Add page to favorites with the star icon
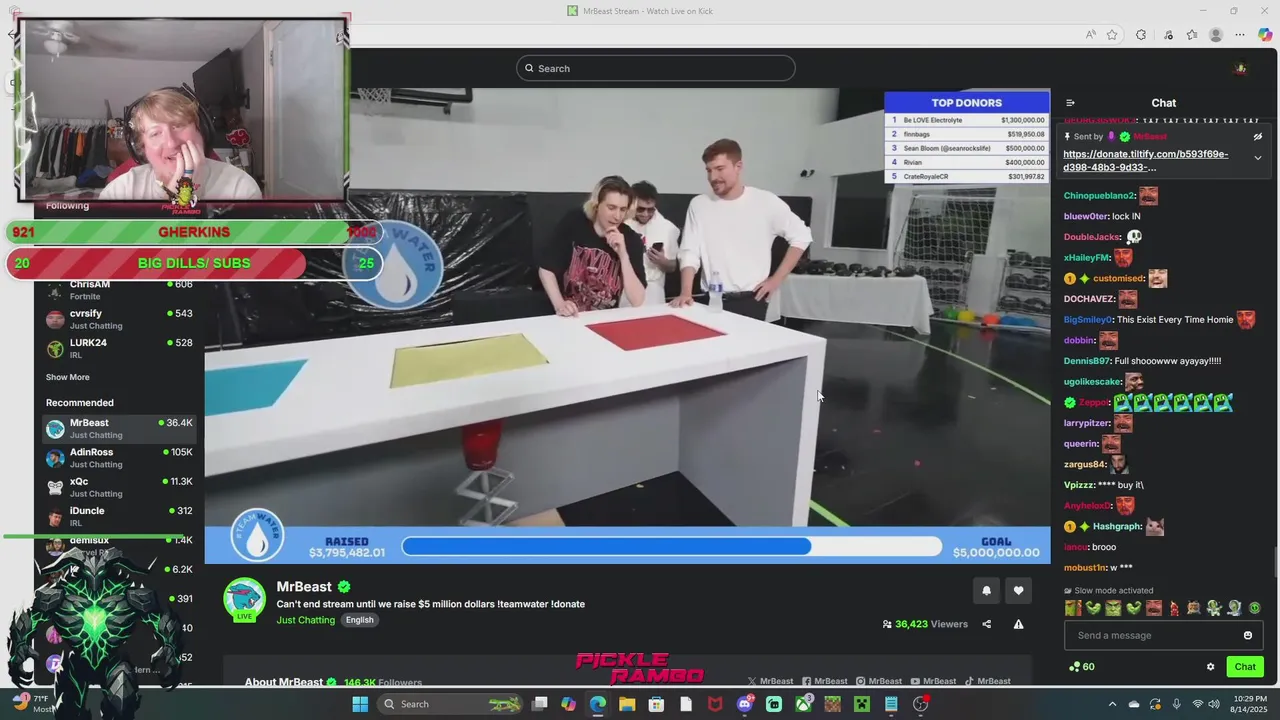 1112,35
